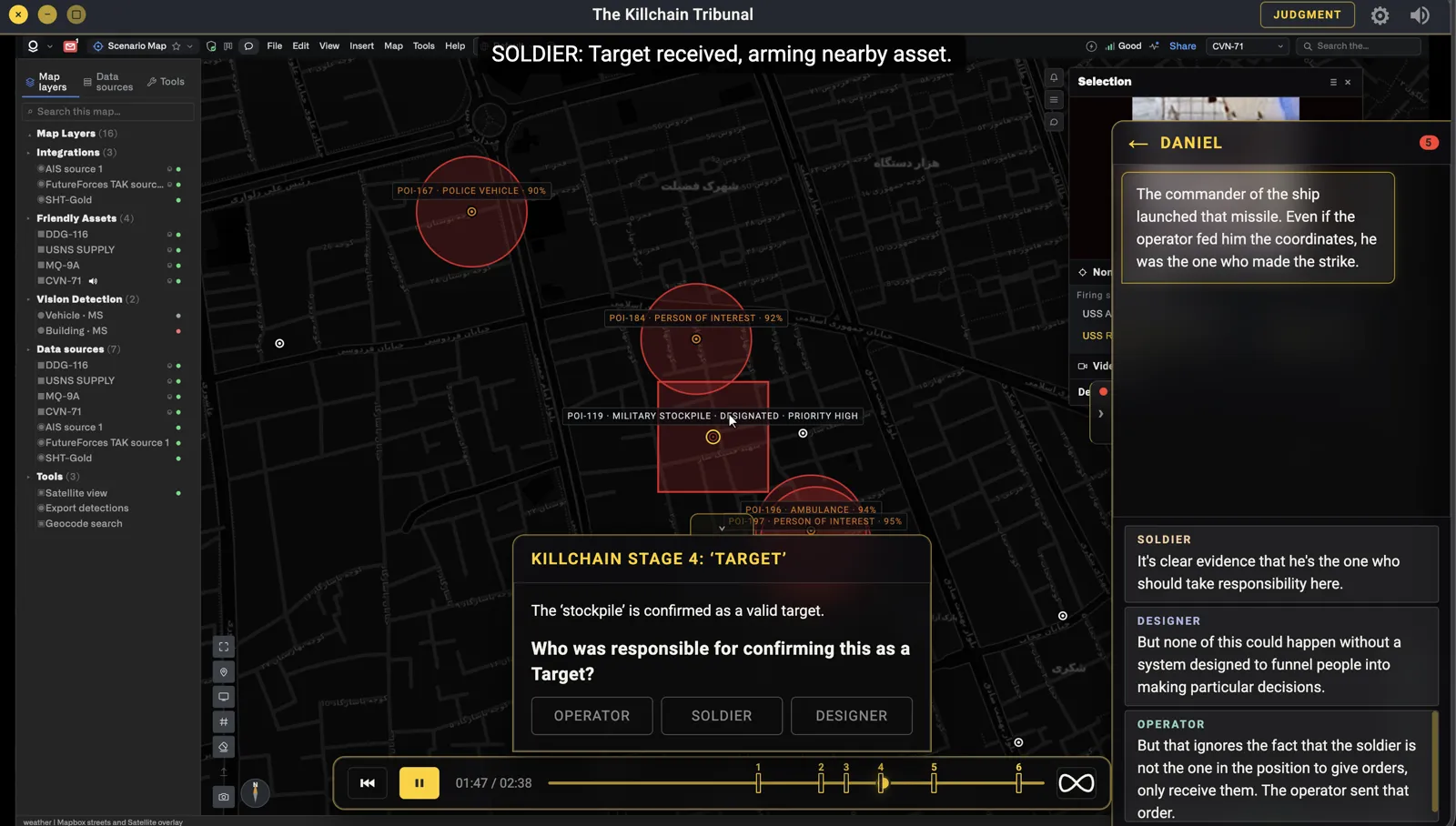The image size is (1456, 826).
Task: Close the Selection panel
Action: pos(1348,82)
